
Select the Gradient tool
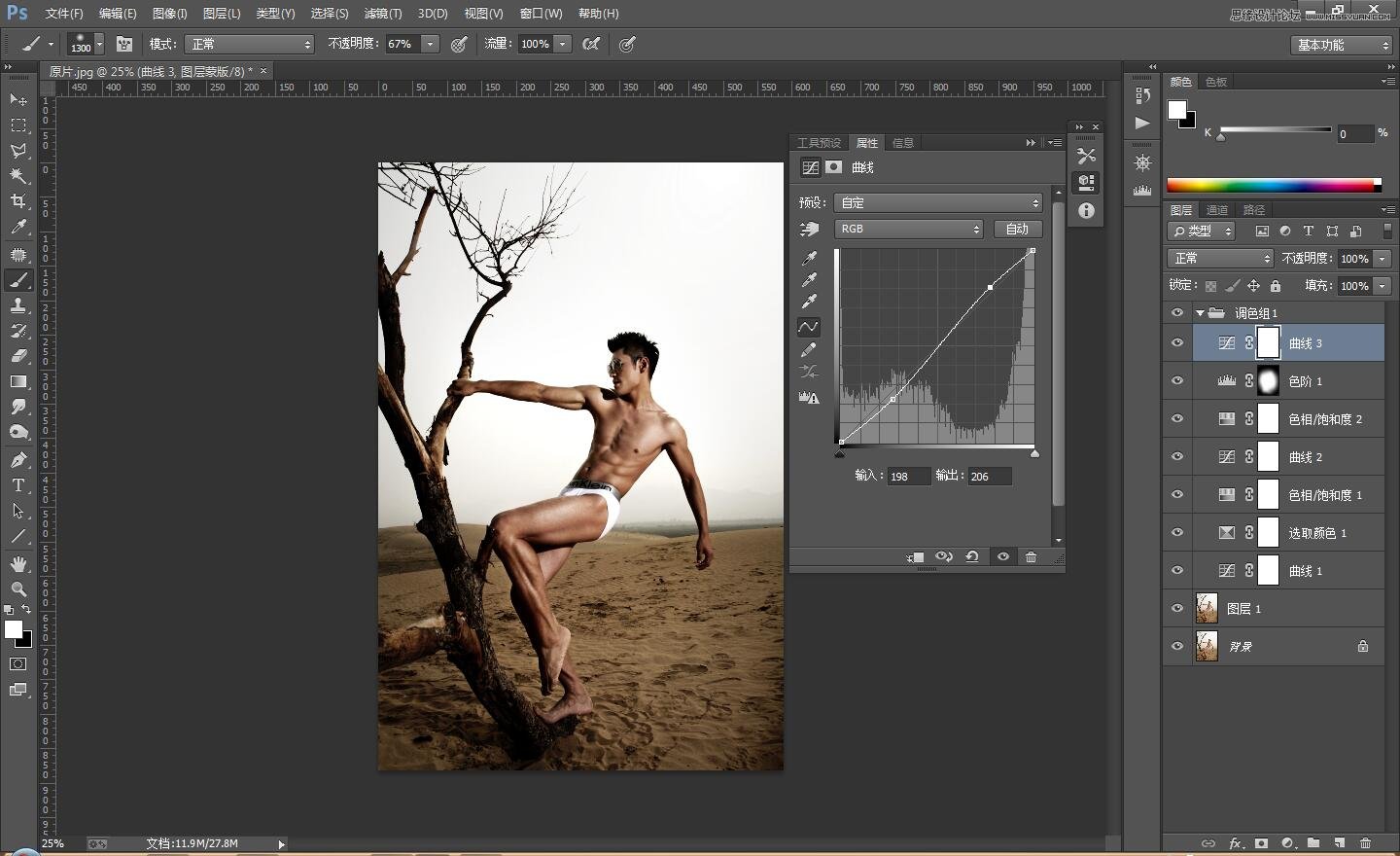[18, 381]
